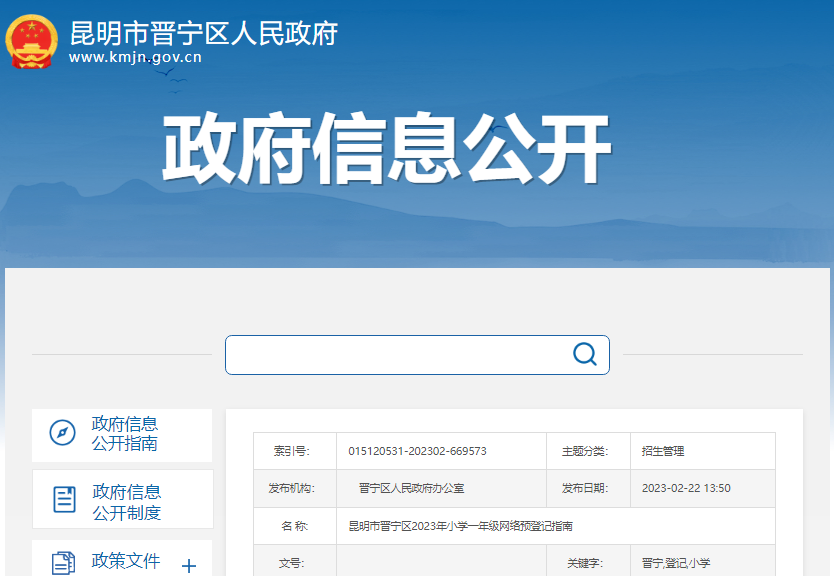Click keywords value 晋宁,登记,小学
This screenshot has width=834, height=576.
(x=675, y=563)
